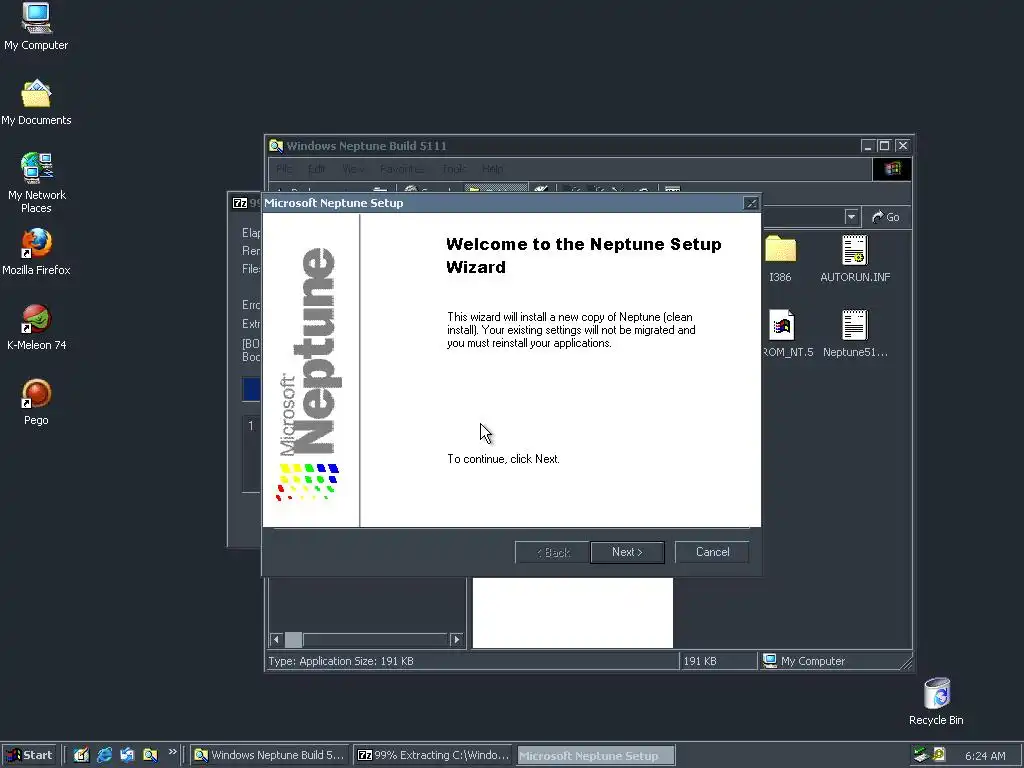
Task: Launch K-Meleon 74 browser shortcut
Action: 36,327
